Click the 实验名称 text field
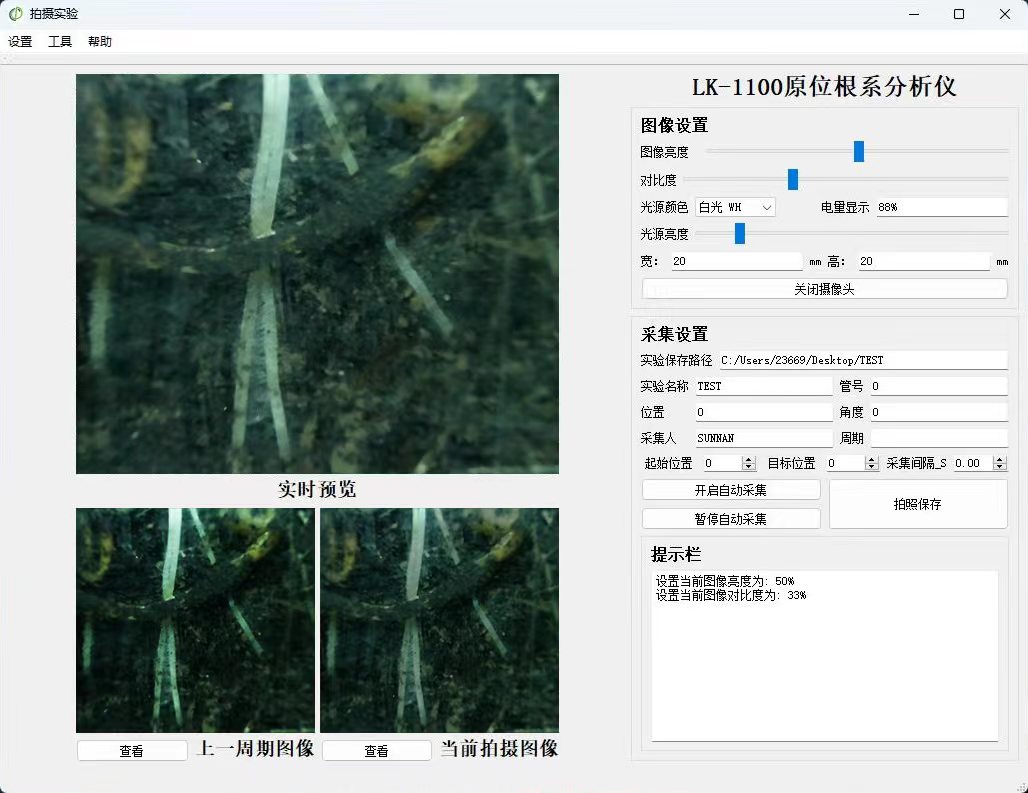 763,386
